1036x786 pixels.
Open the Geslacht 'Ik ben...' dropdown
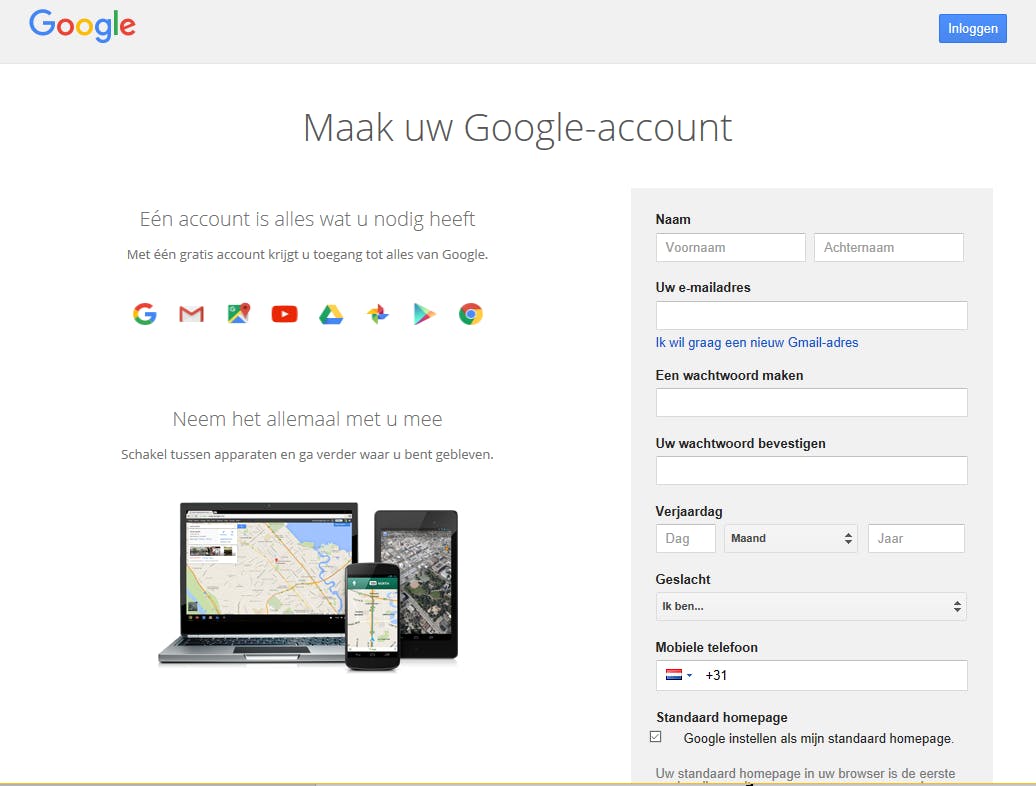tap(811, 606)
